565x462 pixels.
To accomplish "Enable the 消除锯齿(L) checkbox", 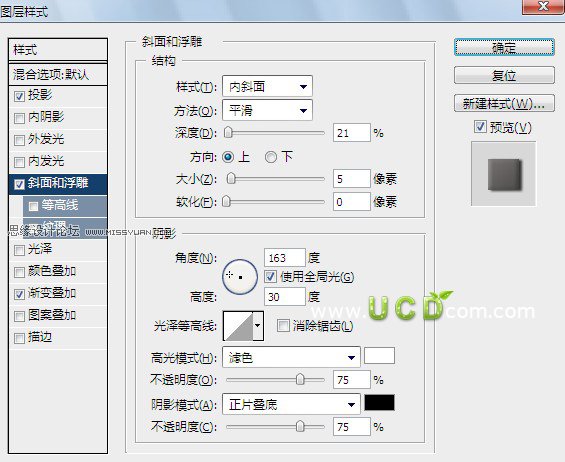I will pyautogui.click(x=283, y=326).
